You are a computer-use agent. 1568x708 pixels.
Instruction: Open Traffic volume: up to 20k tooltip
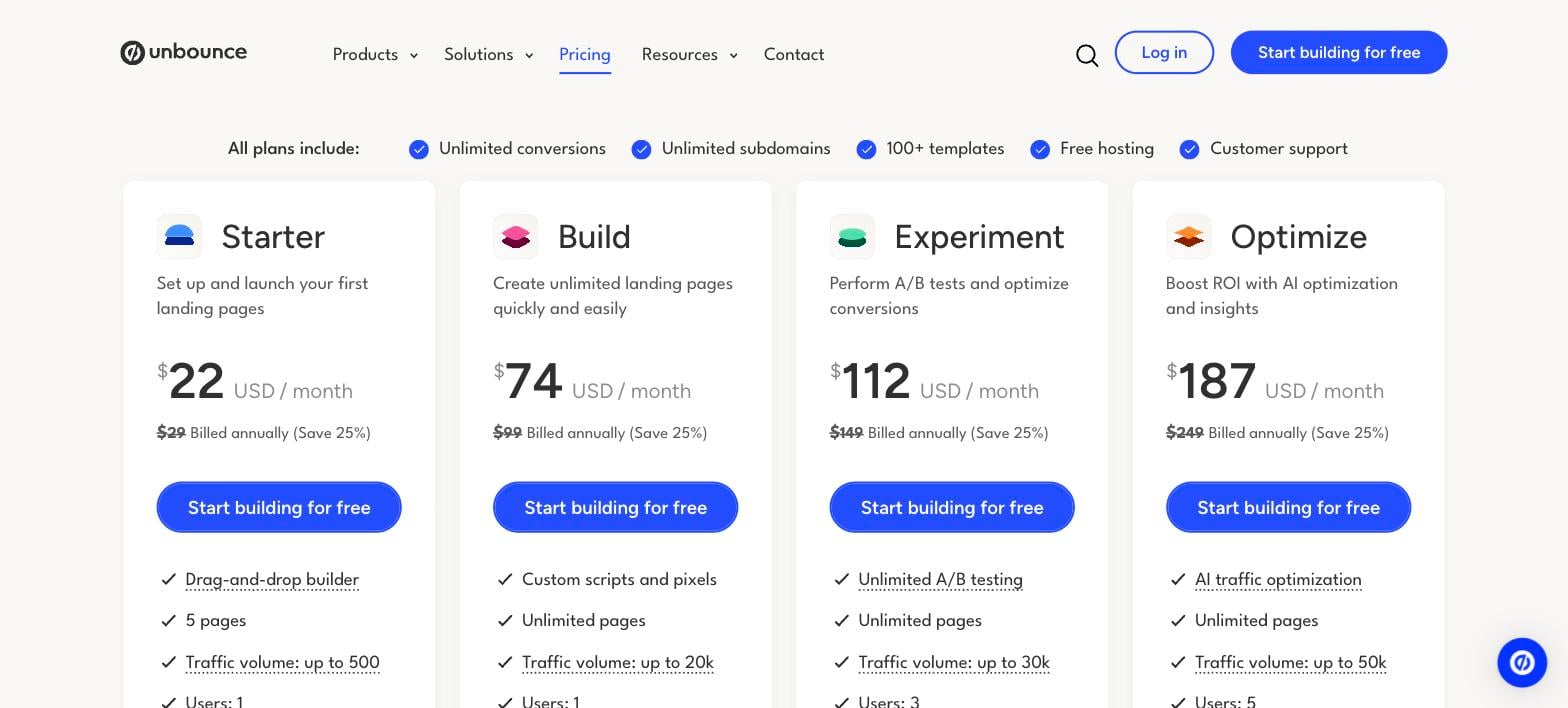[x=617, y=663]
